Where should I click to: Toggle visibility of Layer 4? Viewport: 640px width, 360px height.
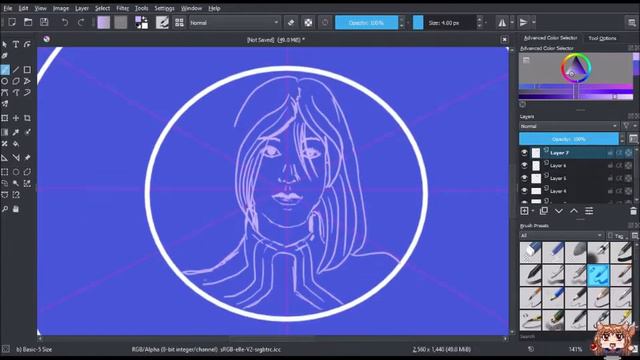tap(524, 191)
